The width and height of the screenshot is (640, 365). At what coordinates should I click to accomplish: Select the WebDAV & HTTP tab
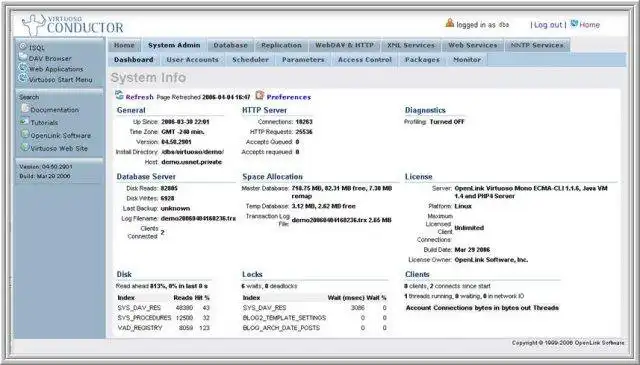click(x=344, y=45)
